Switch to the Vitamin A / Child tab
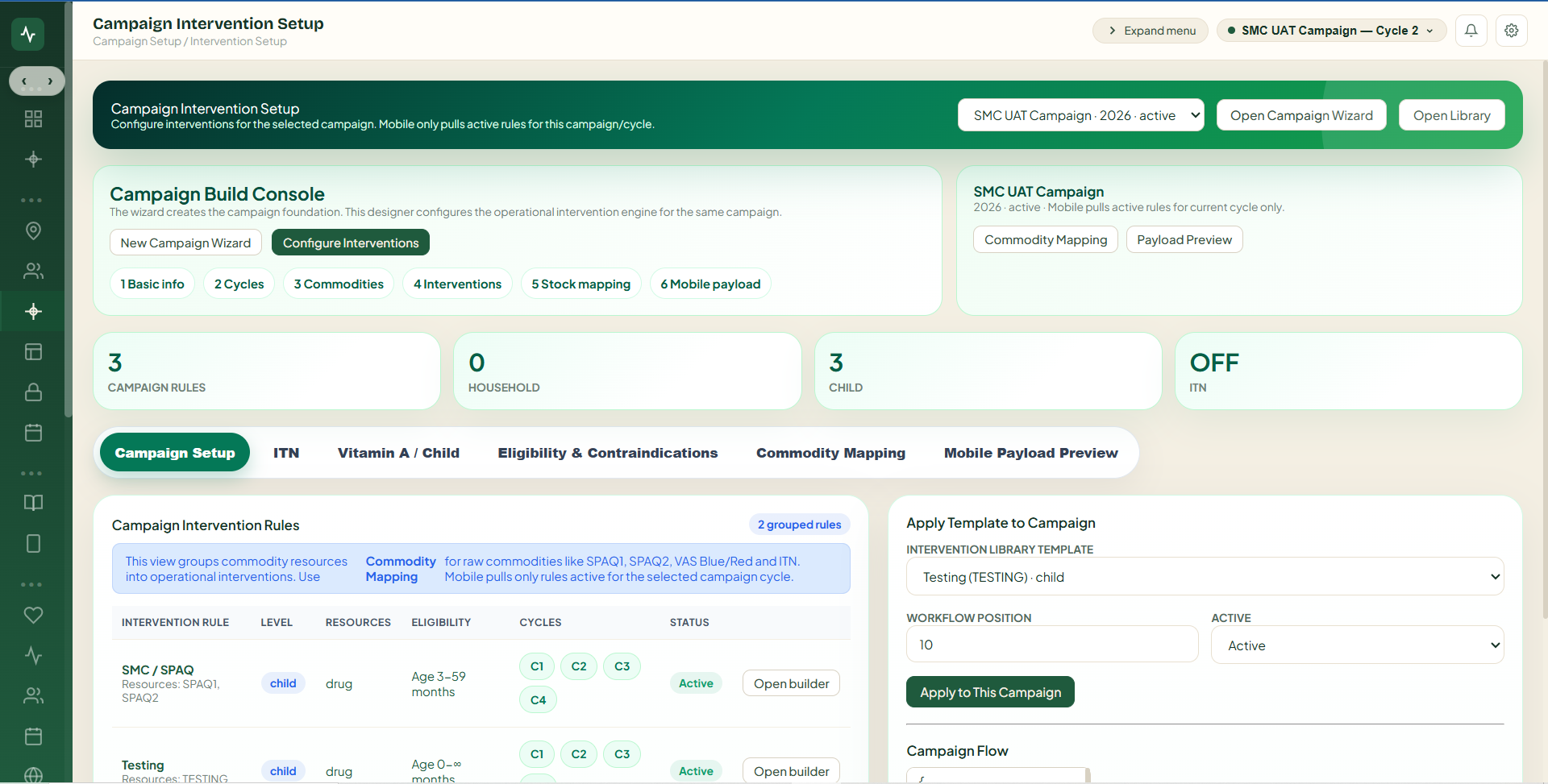Screen dimensions: 1548x784 [x=398, y=453]
